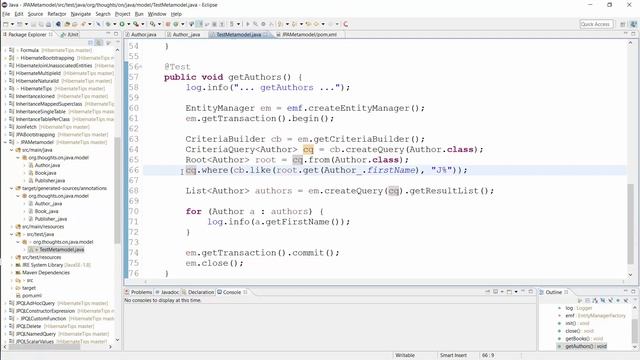The height and width of the screenshot is (360, 640).
Task: Click Pin Console icon in Console toolbar
Action: coord(487,292)
